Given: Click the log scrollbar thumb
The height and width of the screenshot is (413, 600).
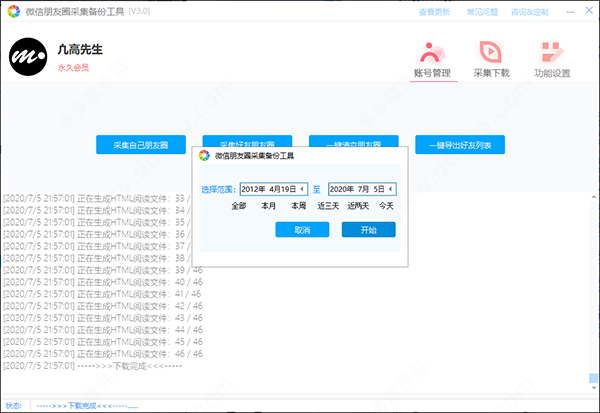Looking at the screenshot, I should click(x=593, y=378).
